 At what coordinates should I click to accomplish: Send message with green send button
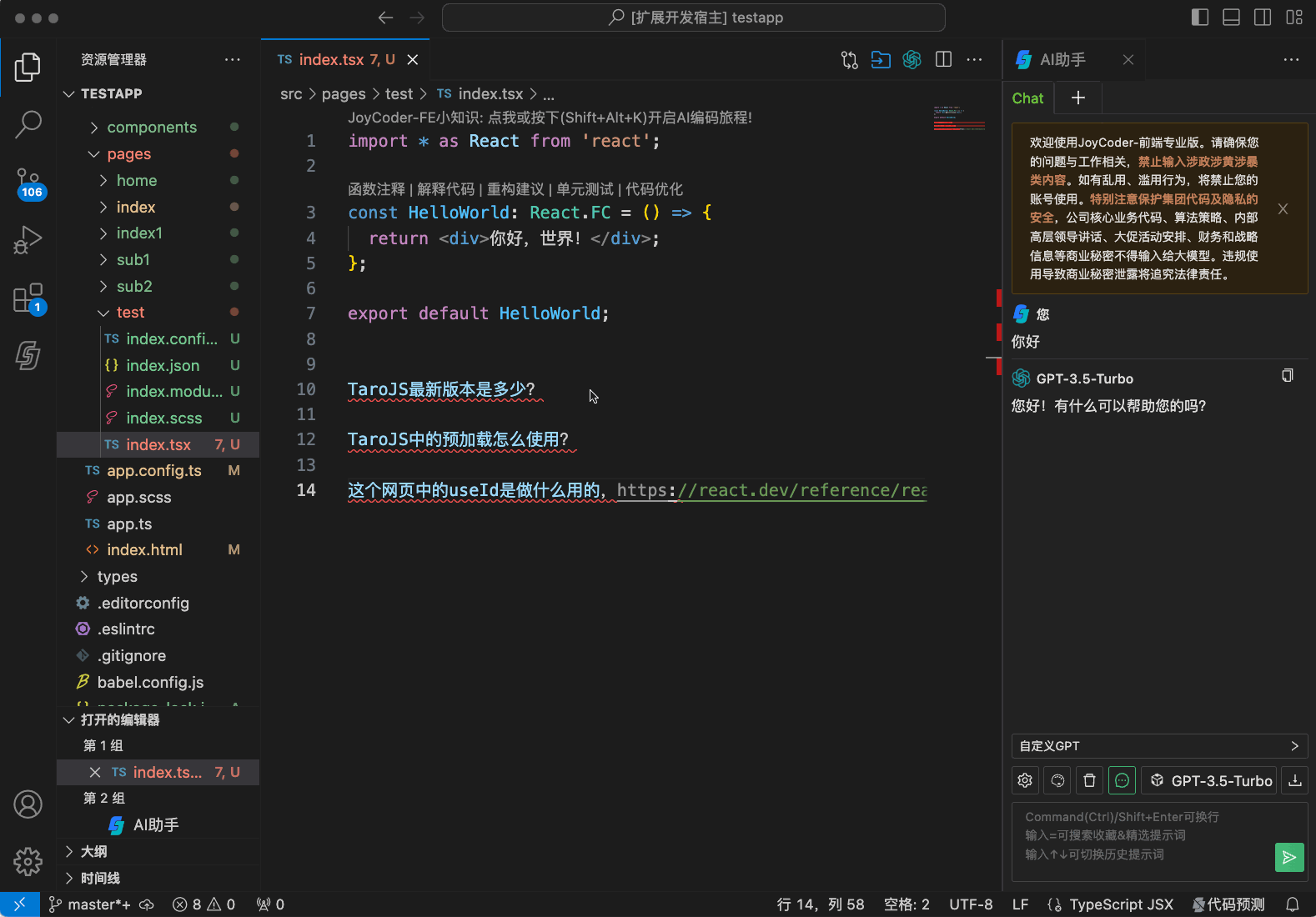pos(1289,857)
